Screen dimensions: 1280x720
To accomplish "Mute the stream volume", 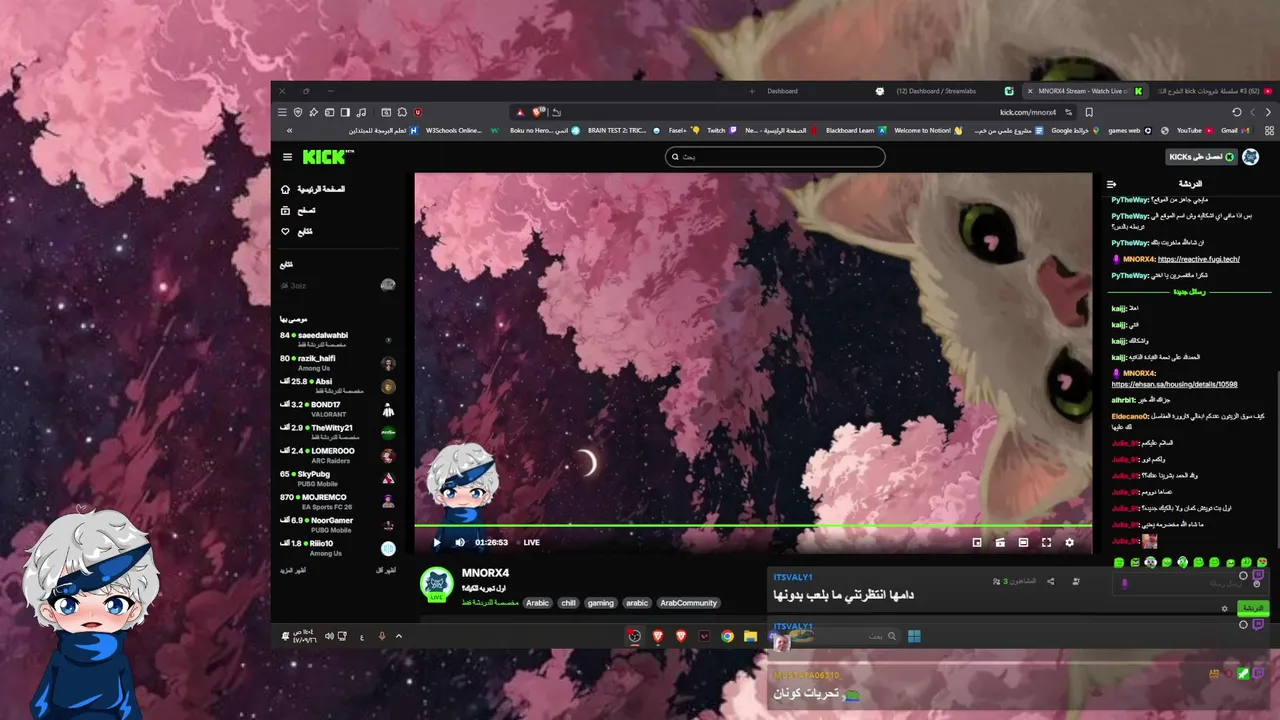I will click(460, 543).
